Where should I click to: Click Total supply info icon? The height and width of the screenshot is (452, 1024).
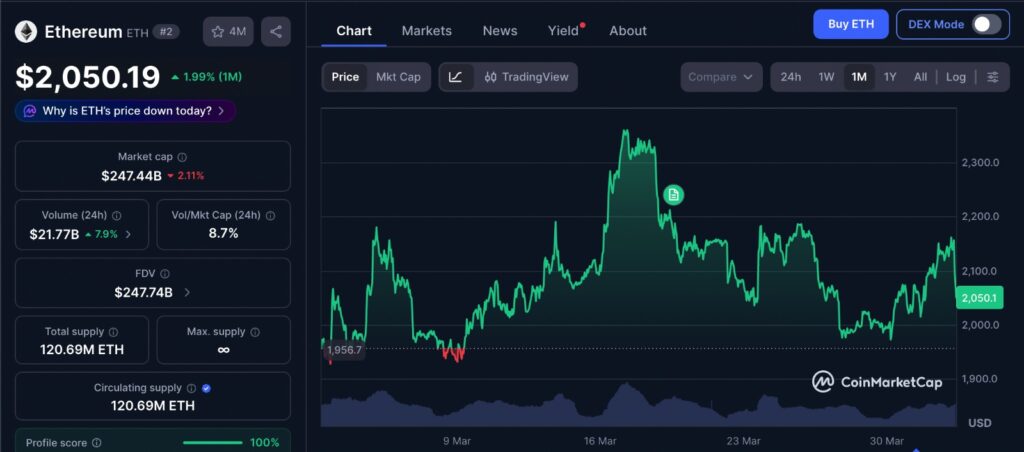(x=113, y=332)
